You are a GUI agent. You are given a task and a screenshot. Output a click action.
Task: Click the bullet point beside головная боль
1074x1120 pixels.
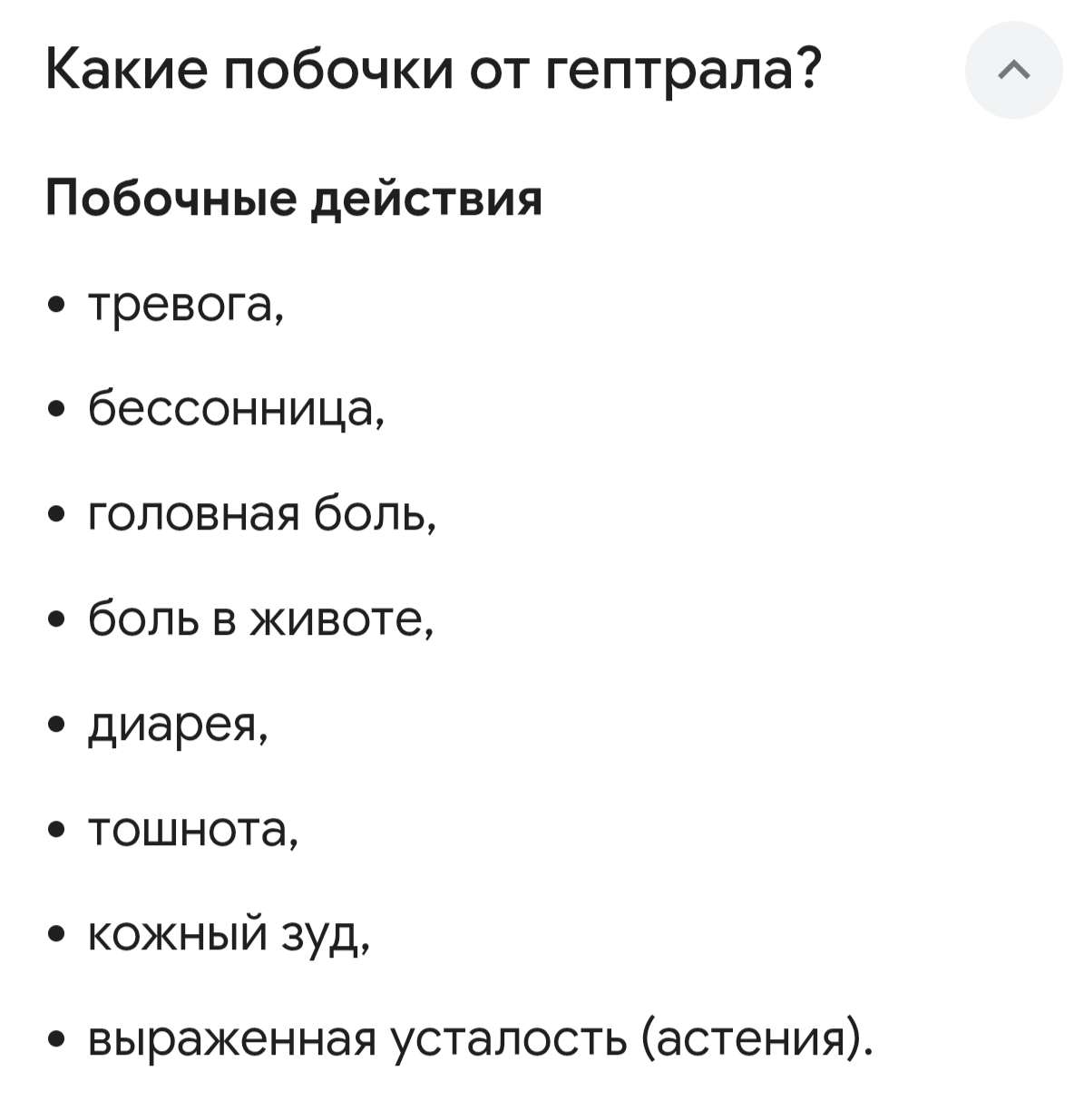58,515
